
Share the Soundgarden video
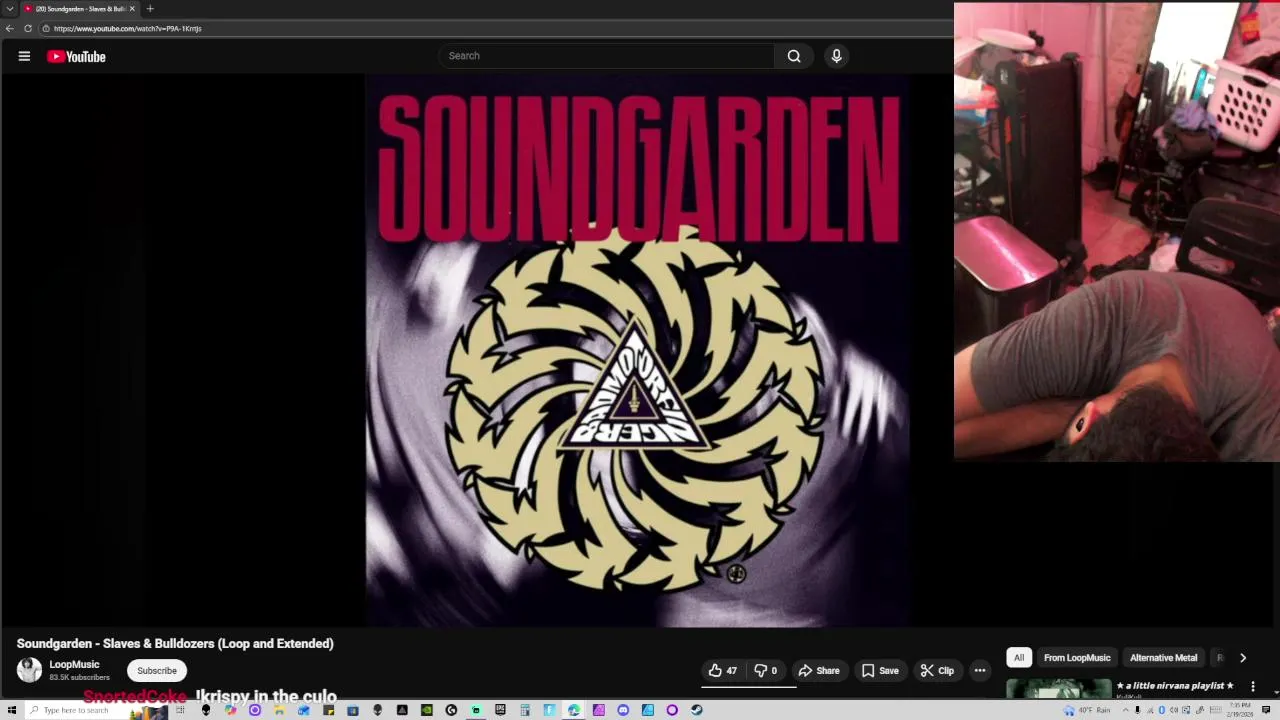[x=819, y=671]
